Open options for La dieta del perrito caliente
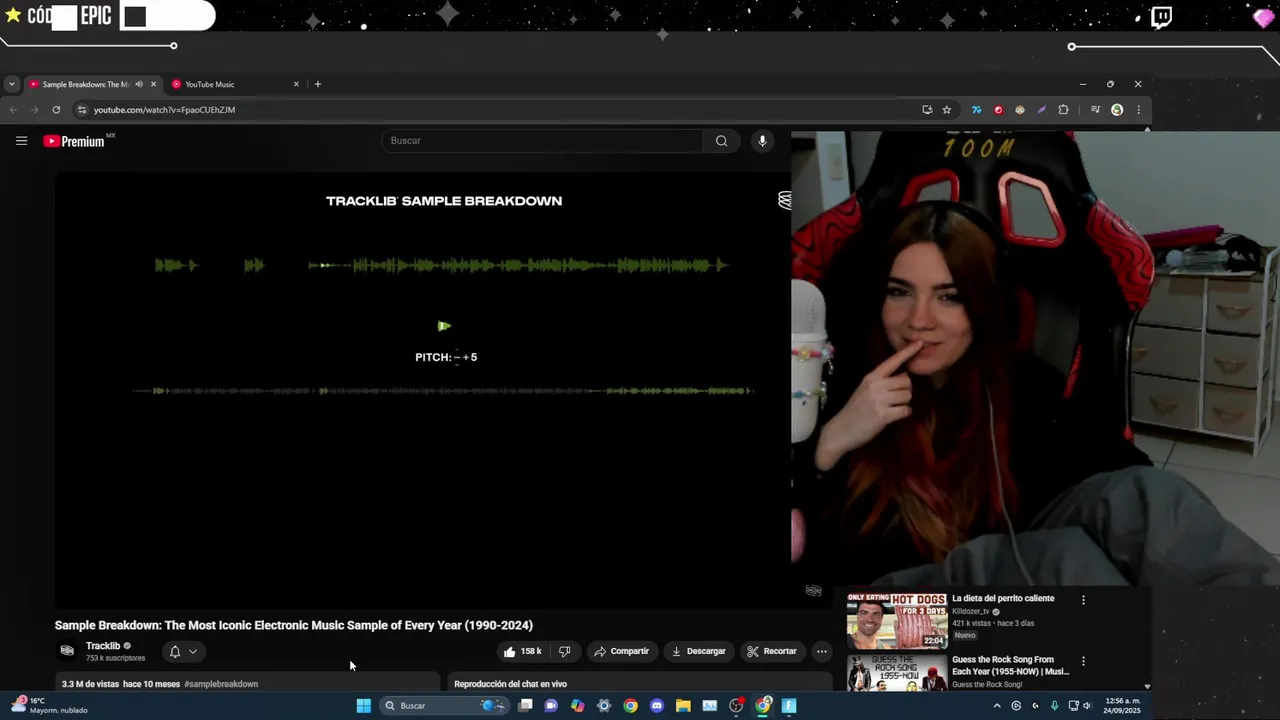 pos(1083,600)
